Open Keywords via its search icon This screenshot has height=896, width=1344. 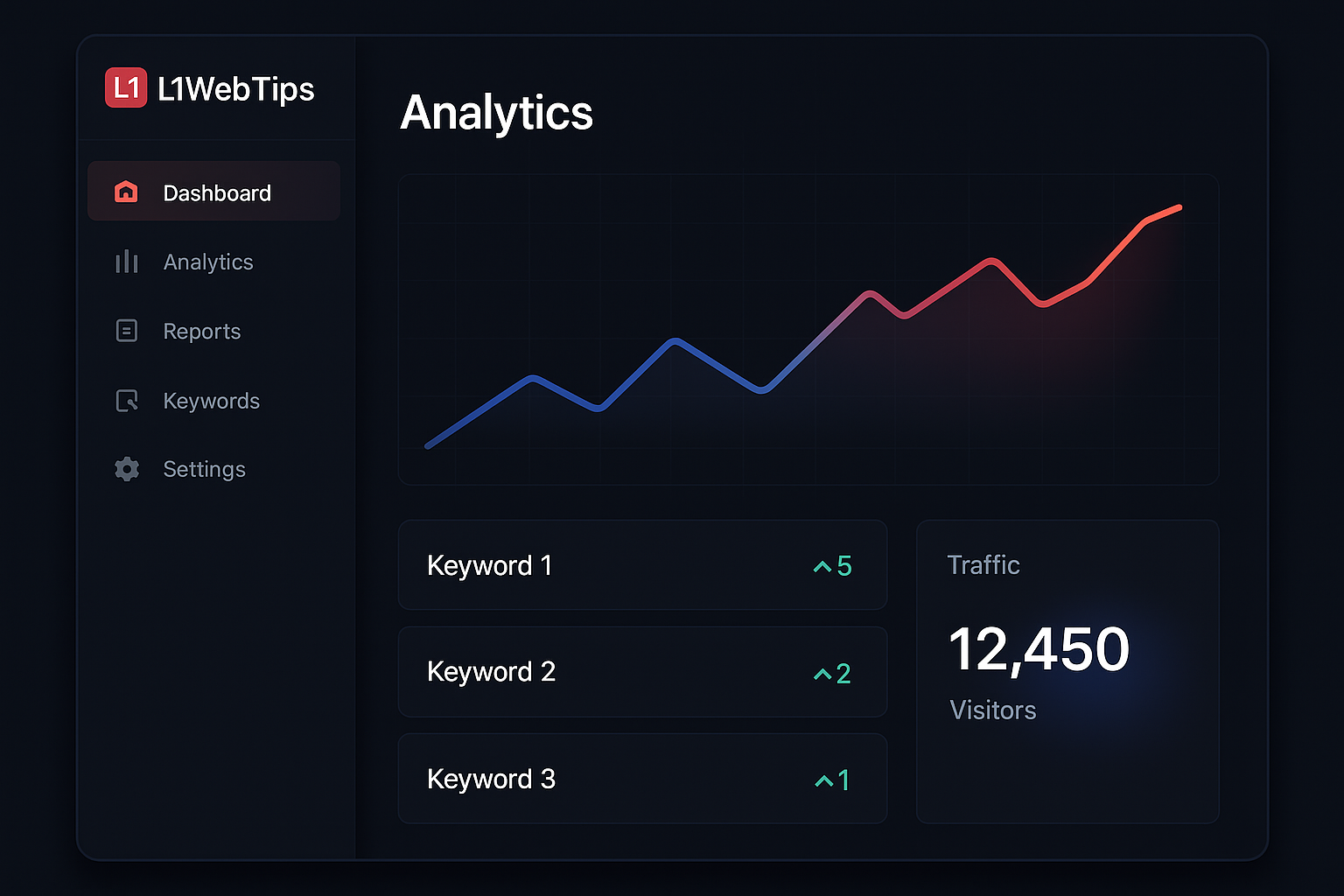126,400
